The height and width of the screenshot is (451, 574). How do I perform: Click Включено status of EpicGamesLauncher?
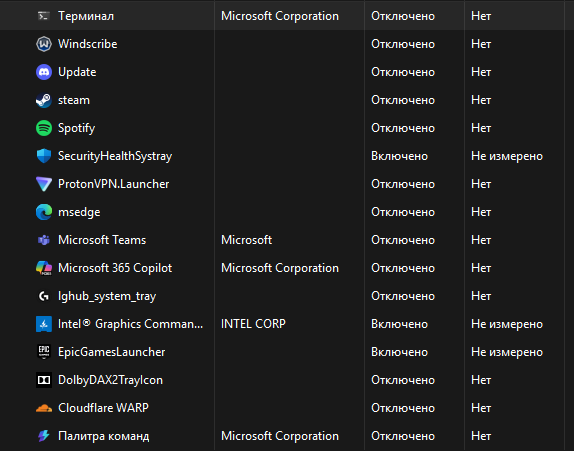(399, 352)
